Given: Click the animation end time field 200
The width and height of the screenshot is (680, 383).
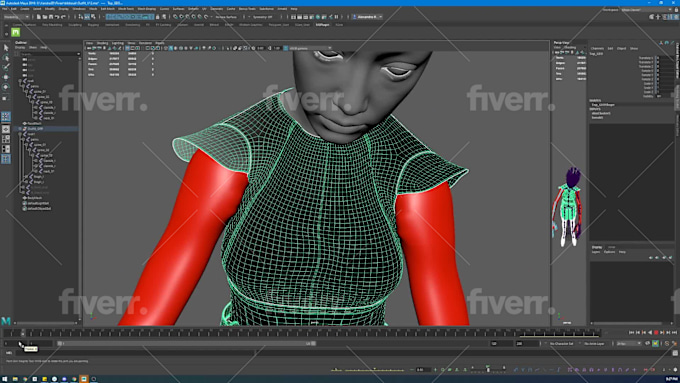Looking at the screenshot, I should pos(527,344).
